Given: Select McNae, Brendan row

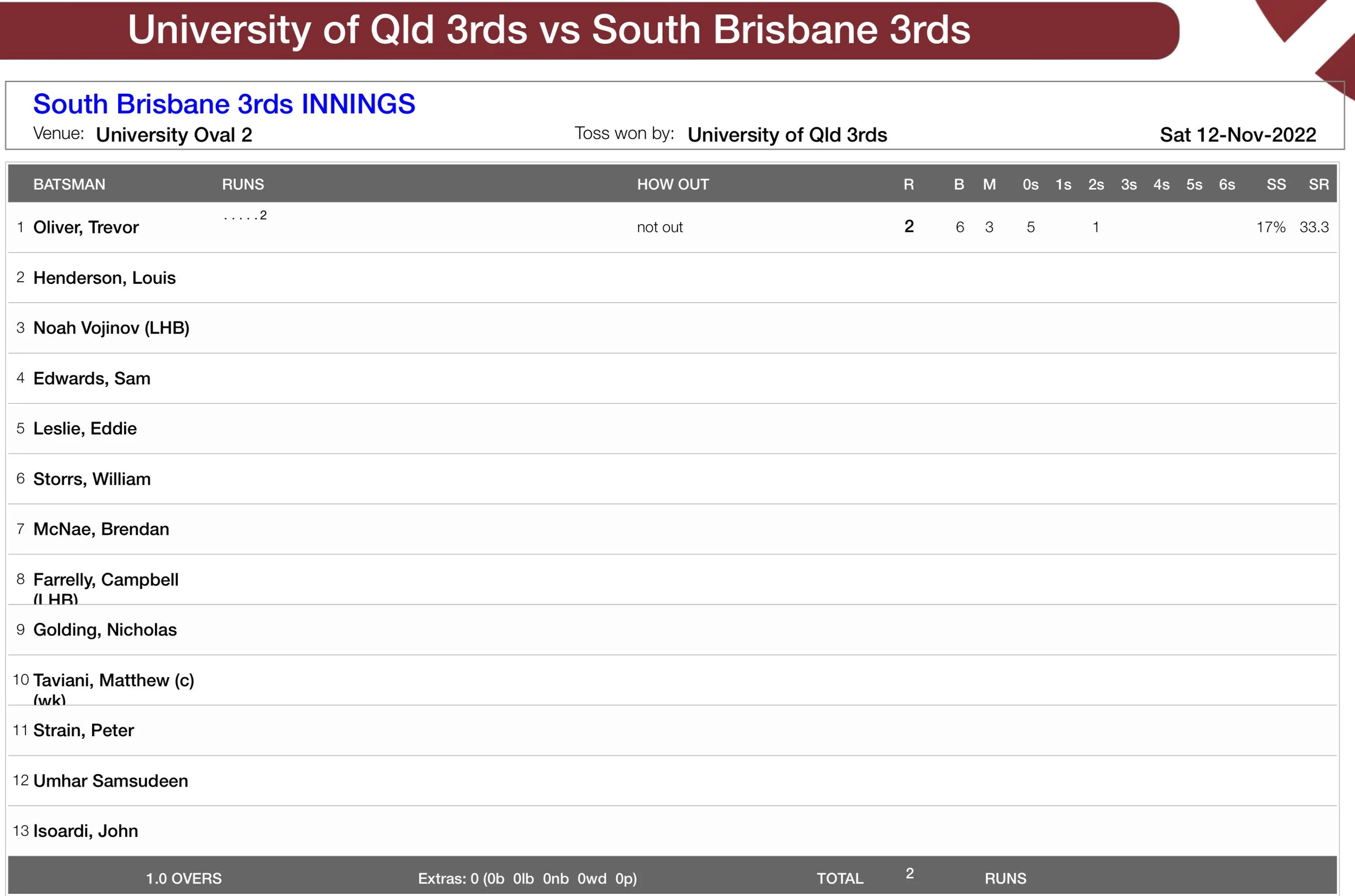Looking at the screenshot, I should (x=101, y=529).
